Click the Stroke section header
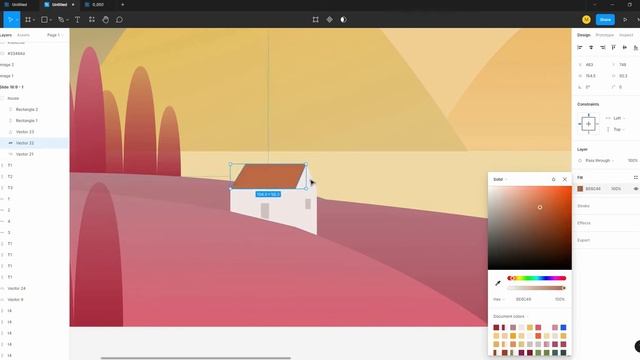This screenshot has height=360, width=640. click(583, 206)
